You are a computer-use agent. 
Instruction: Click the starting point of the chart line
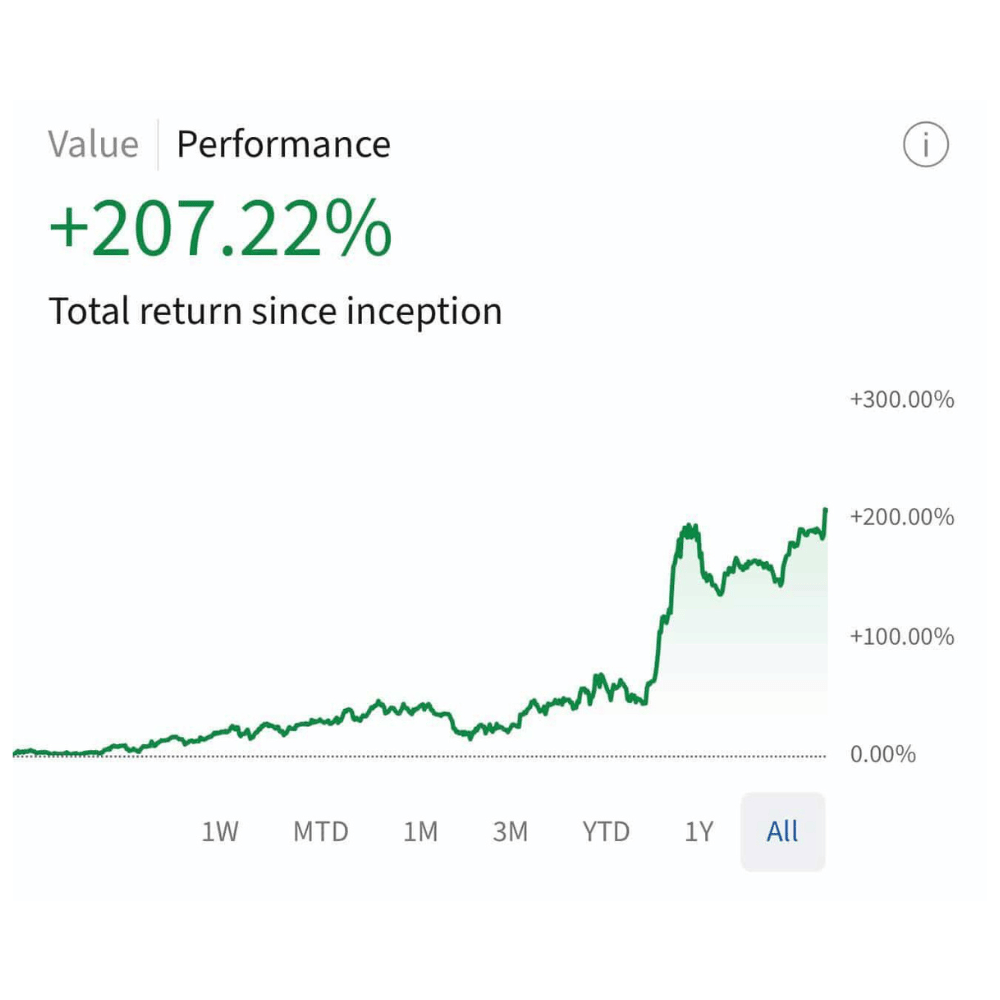(15, 752)
